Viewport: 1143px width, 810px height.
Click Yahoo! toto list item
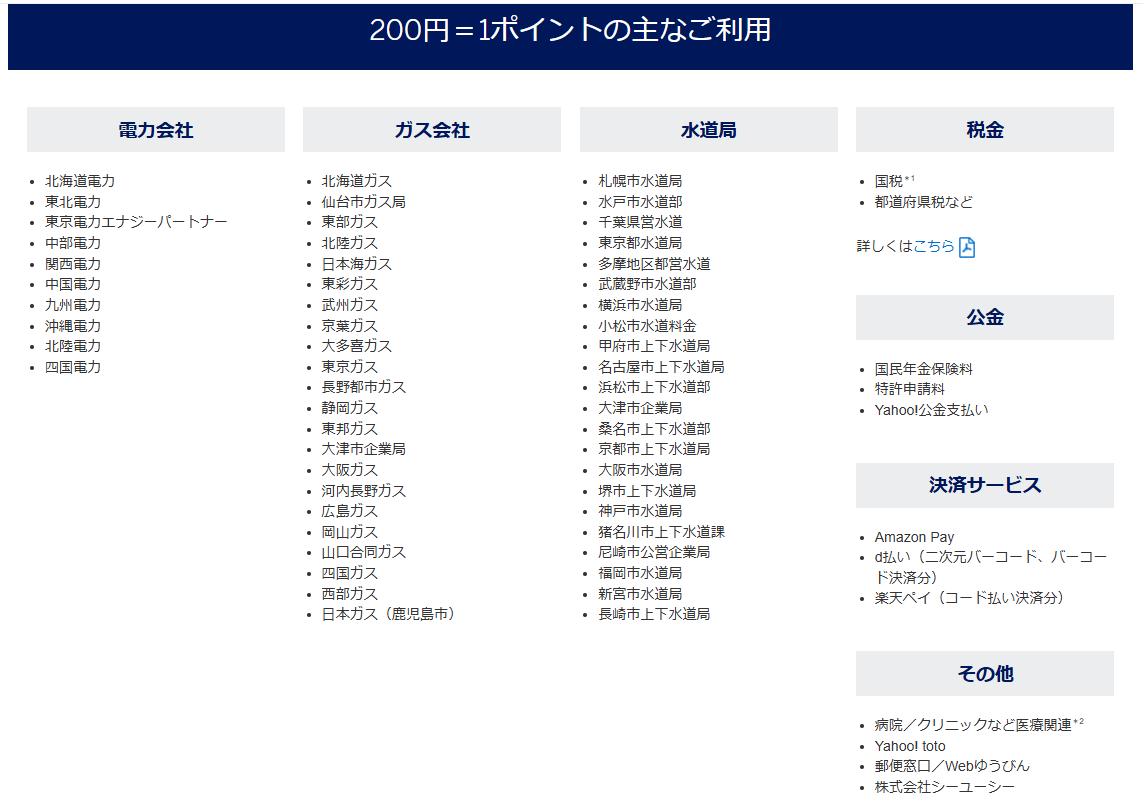pos(910,746)
